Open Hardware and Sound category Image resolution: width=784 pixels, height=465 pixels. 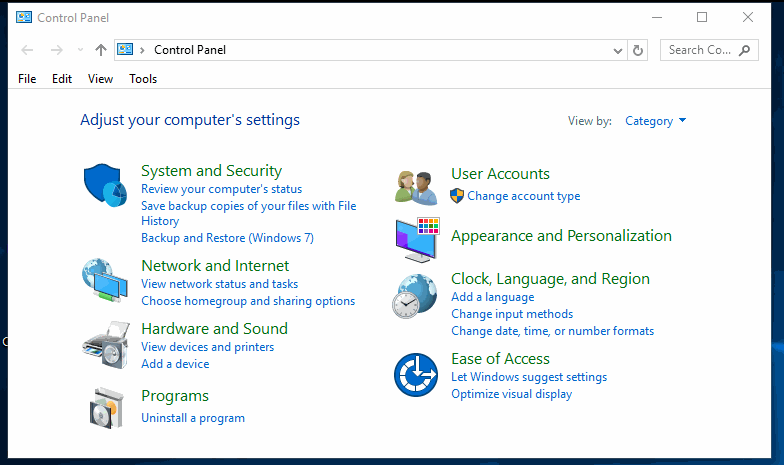(214, 328)
